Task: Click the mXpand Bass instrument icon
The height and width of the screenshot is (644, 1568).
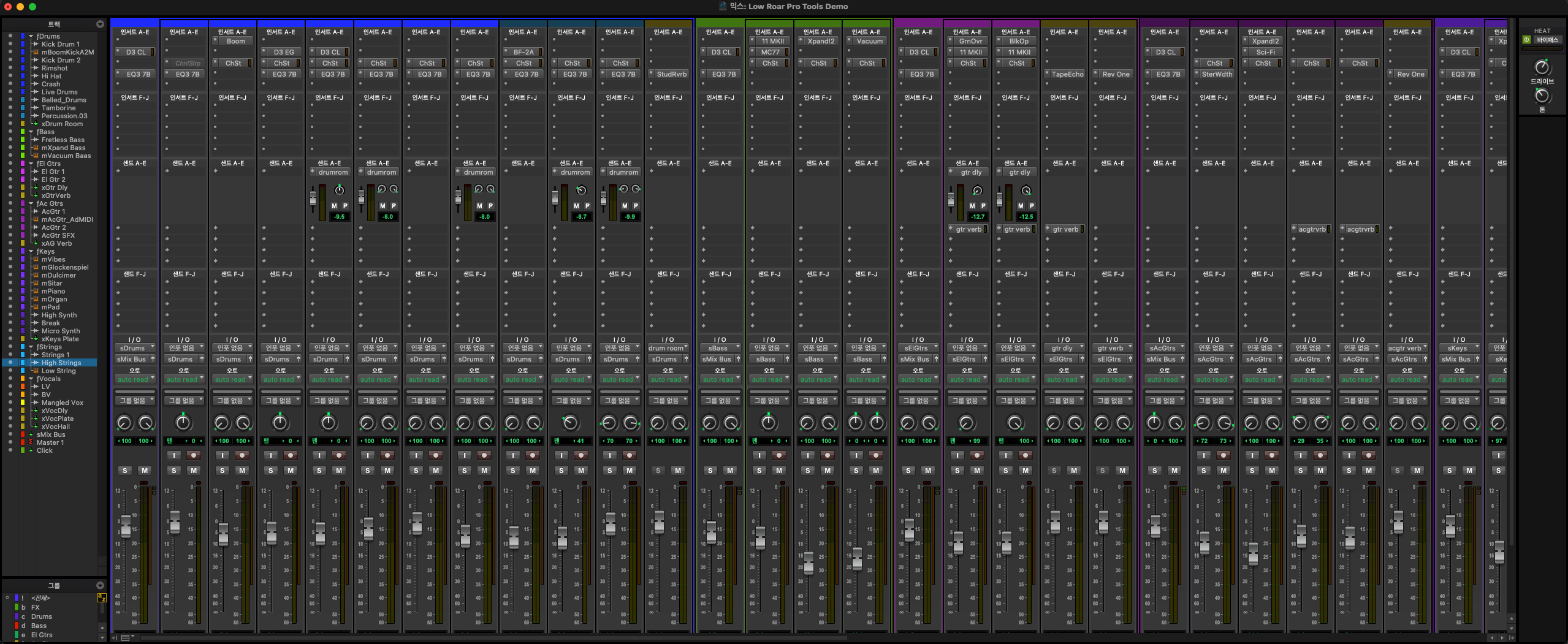Action: 36,148
